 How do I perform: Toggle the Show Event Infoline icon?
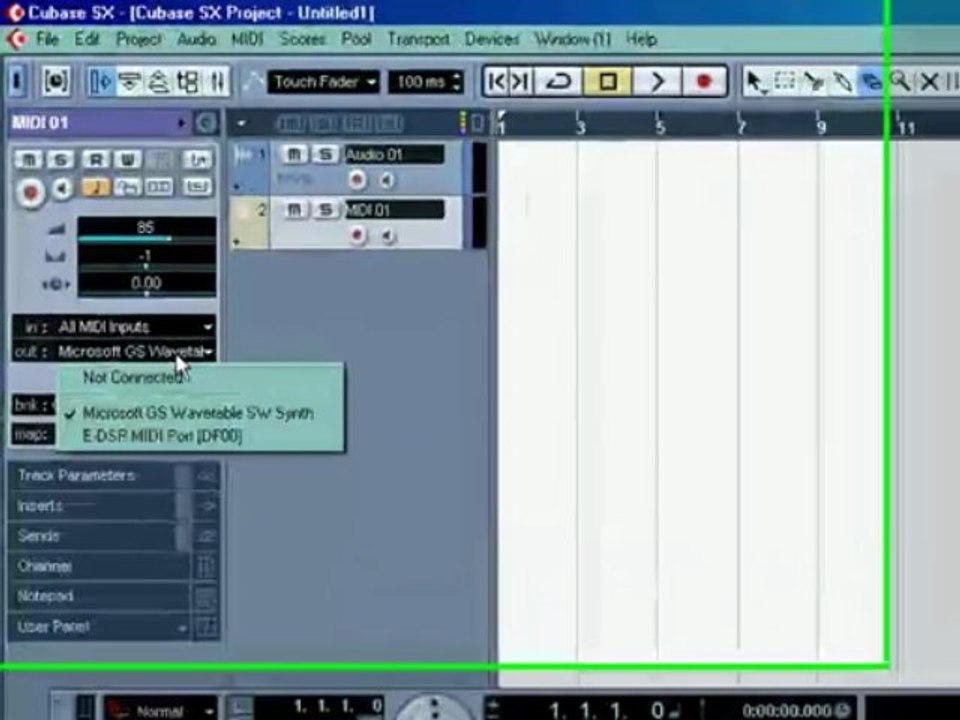coord(130,81)
